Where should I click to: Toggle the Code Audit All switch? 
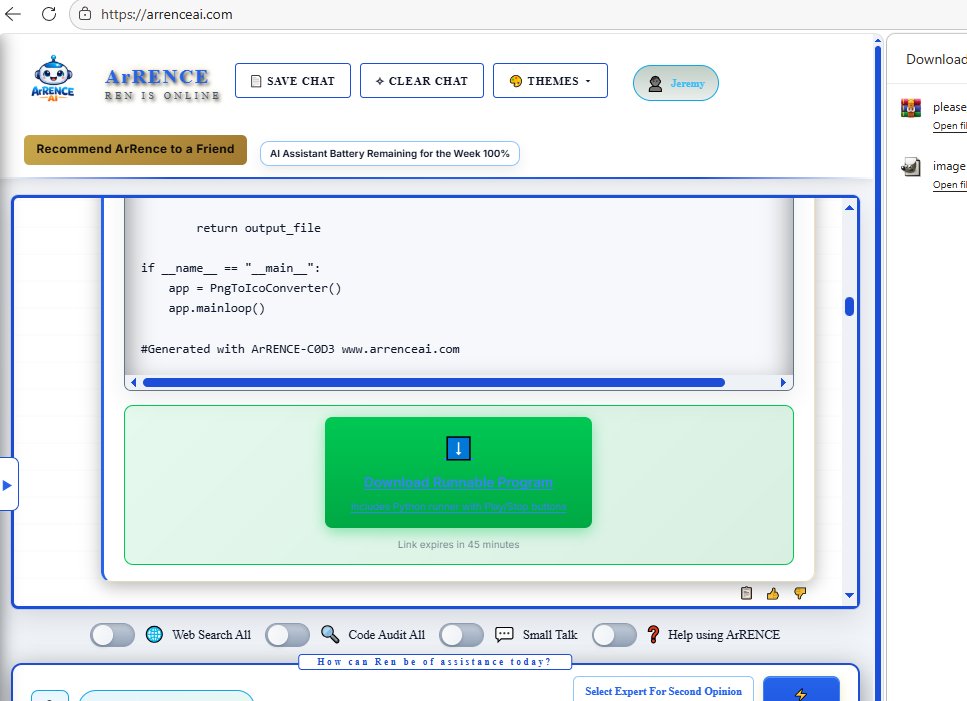click(x=287, y=635)
